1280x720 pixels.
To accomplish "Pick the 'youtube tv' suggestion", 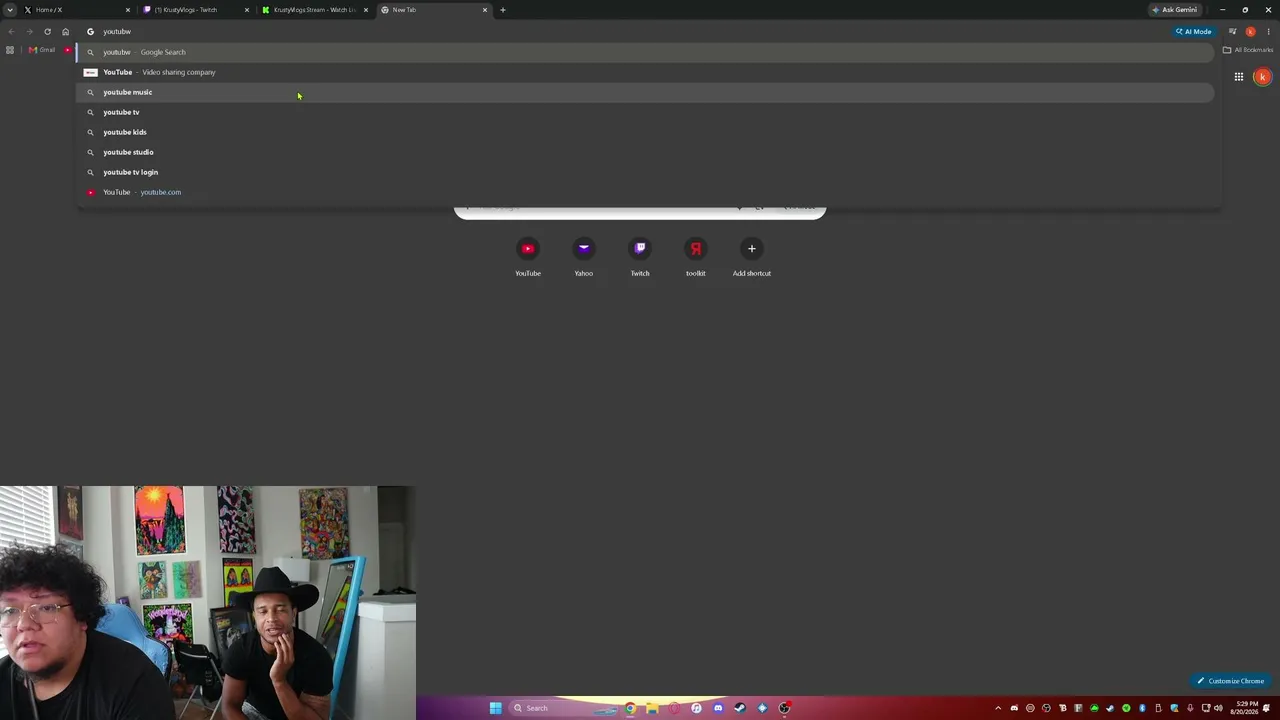I will (x=646, y=112).
